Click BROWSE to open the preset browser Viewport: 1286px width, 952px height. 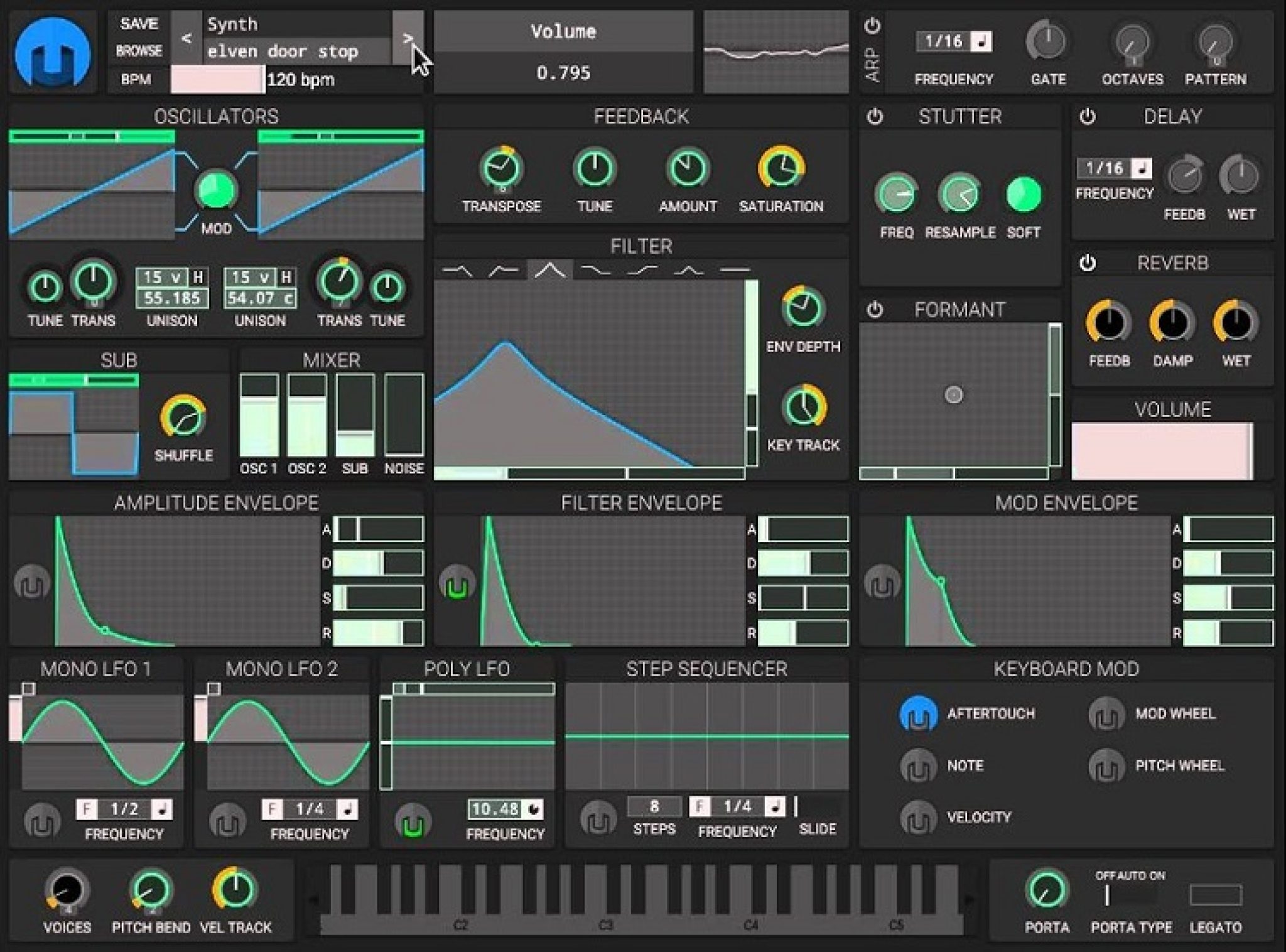(139, 52)
